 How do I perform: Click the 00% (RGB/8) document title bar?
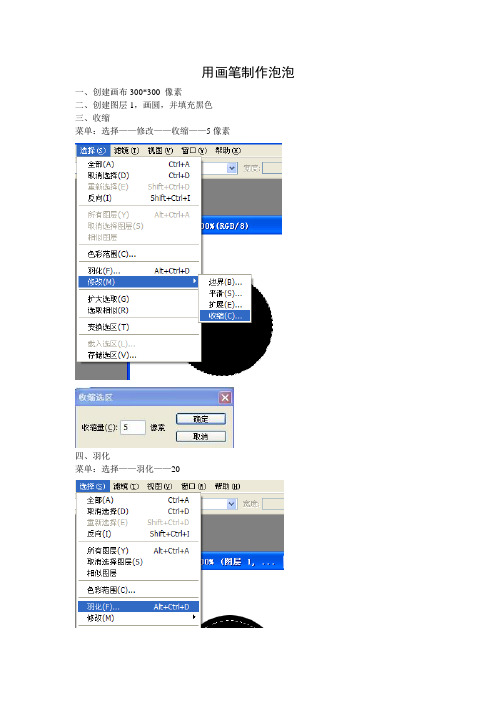click(242, 226)
